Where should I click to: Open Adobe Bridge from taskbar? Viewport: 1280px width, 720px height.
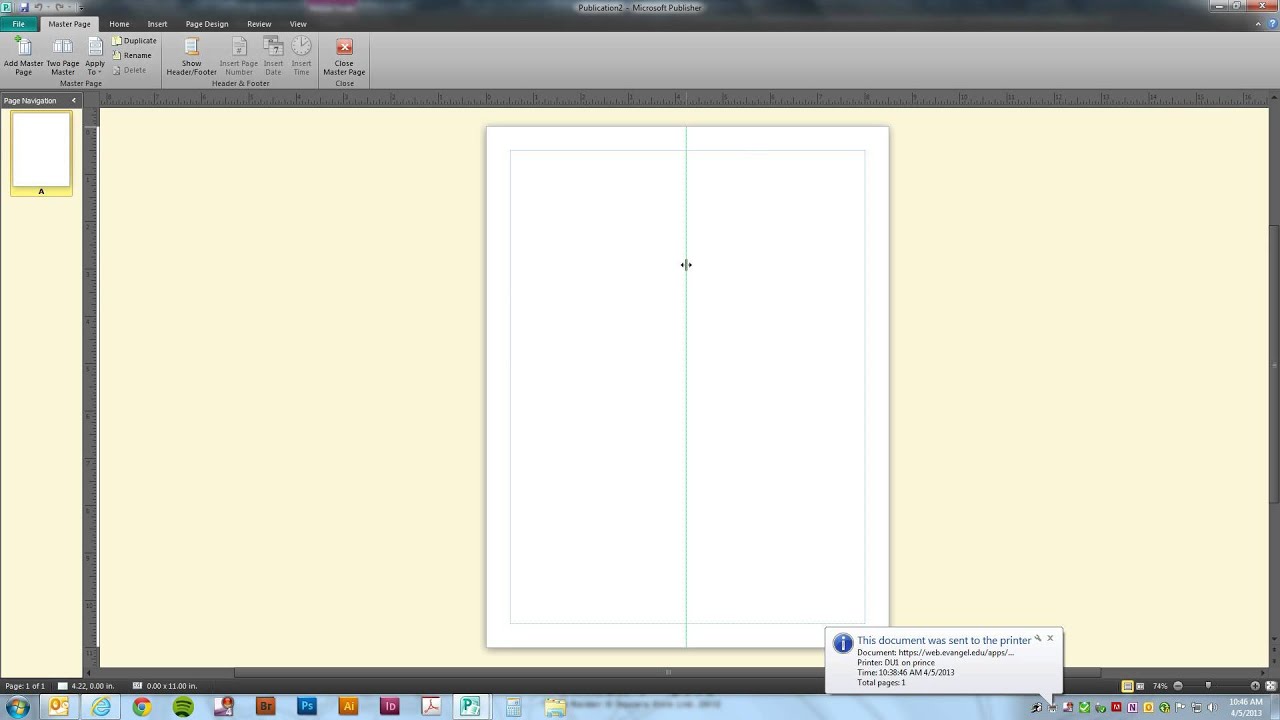pyautogui.click(x=265, y=707)
